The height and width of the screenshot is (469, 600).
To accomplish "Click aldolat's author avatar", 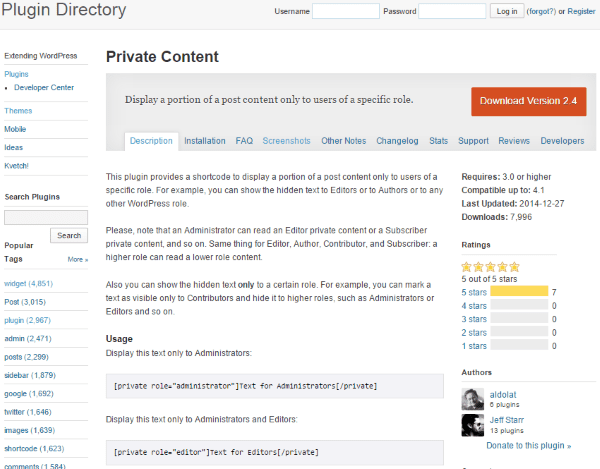I will 473,399.
